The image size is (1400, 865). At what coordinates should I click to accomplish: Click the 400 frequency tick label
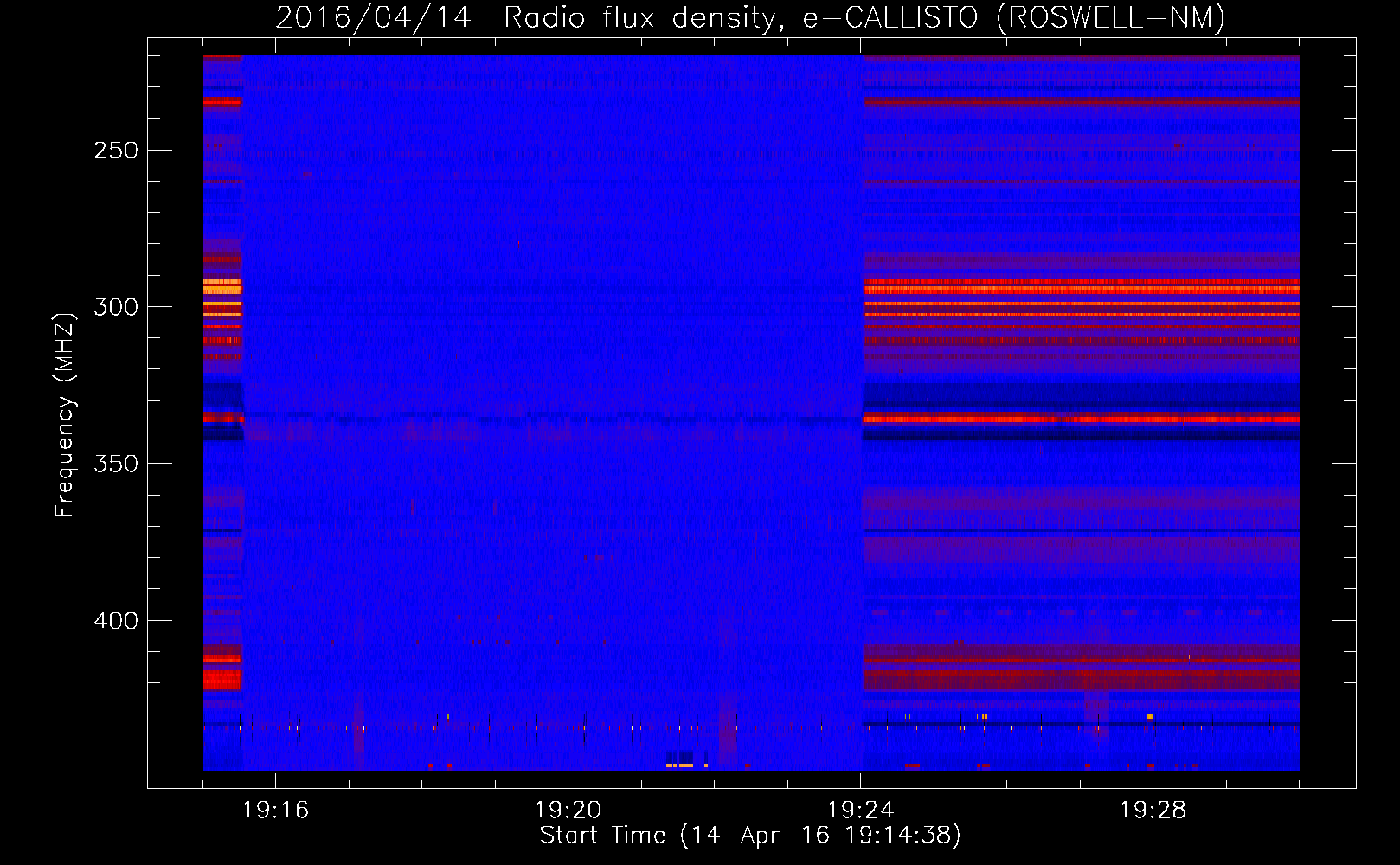pos(116,621)
